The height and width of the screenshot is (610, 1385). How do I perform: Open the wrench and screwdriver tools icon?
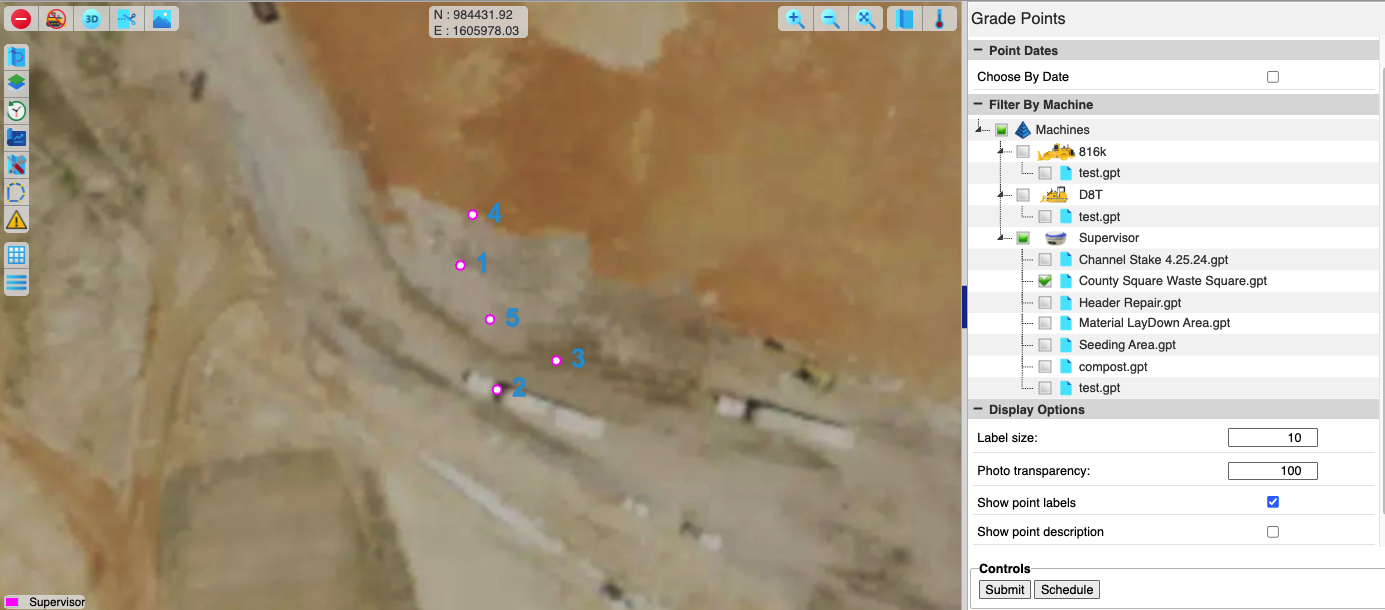(x=17, y=164)
